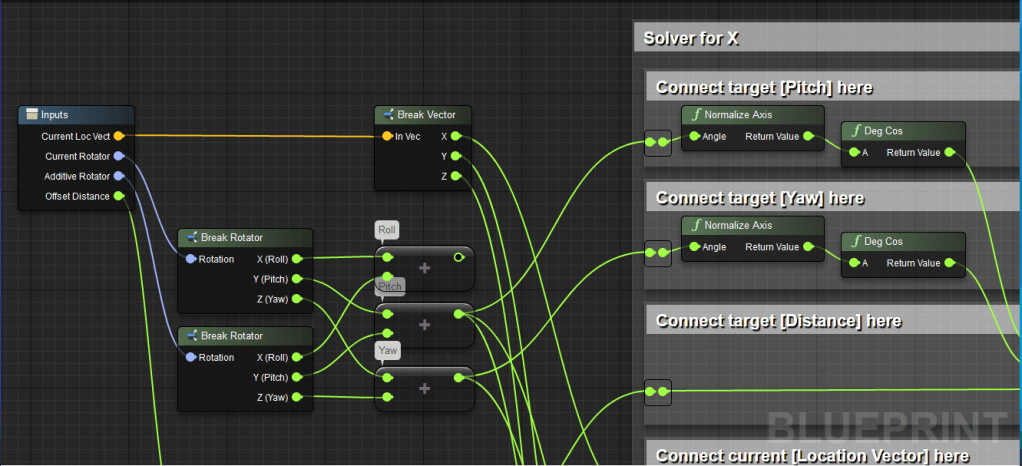This screenshot has height=466, width=1022.
Task: Select the reroute node in the Distance section
Action: [657, 392]
